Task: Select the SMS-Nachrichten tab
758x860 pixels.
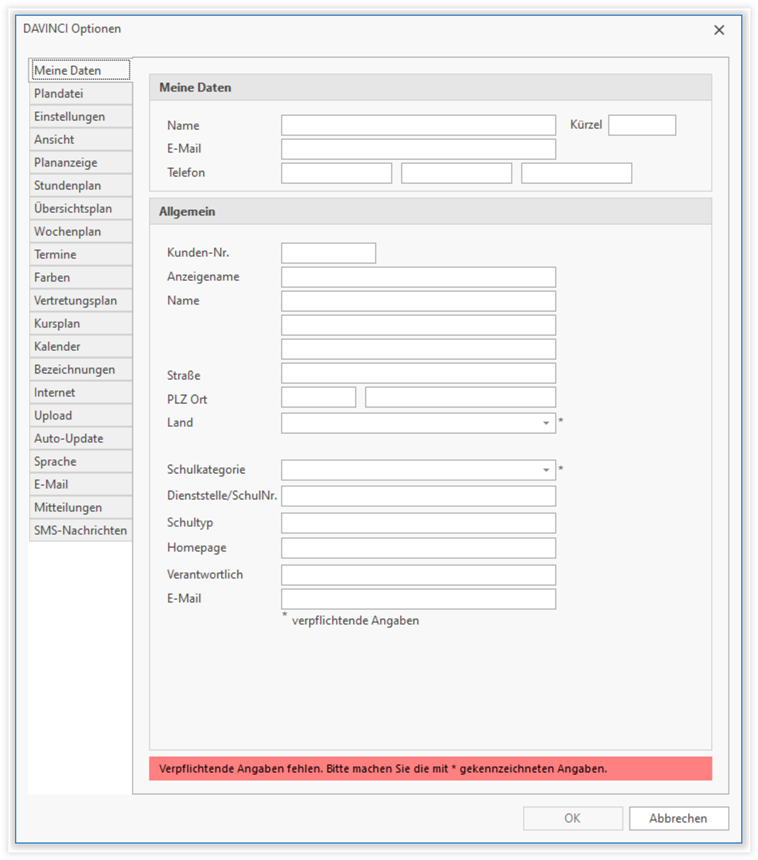Action: (80, 531)
